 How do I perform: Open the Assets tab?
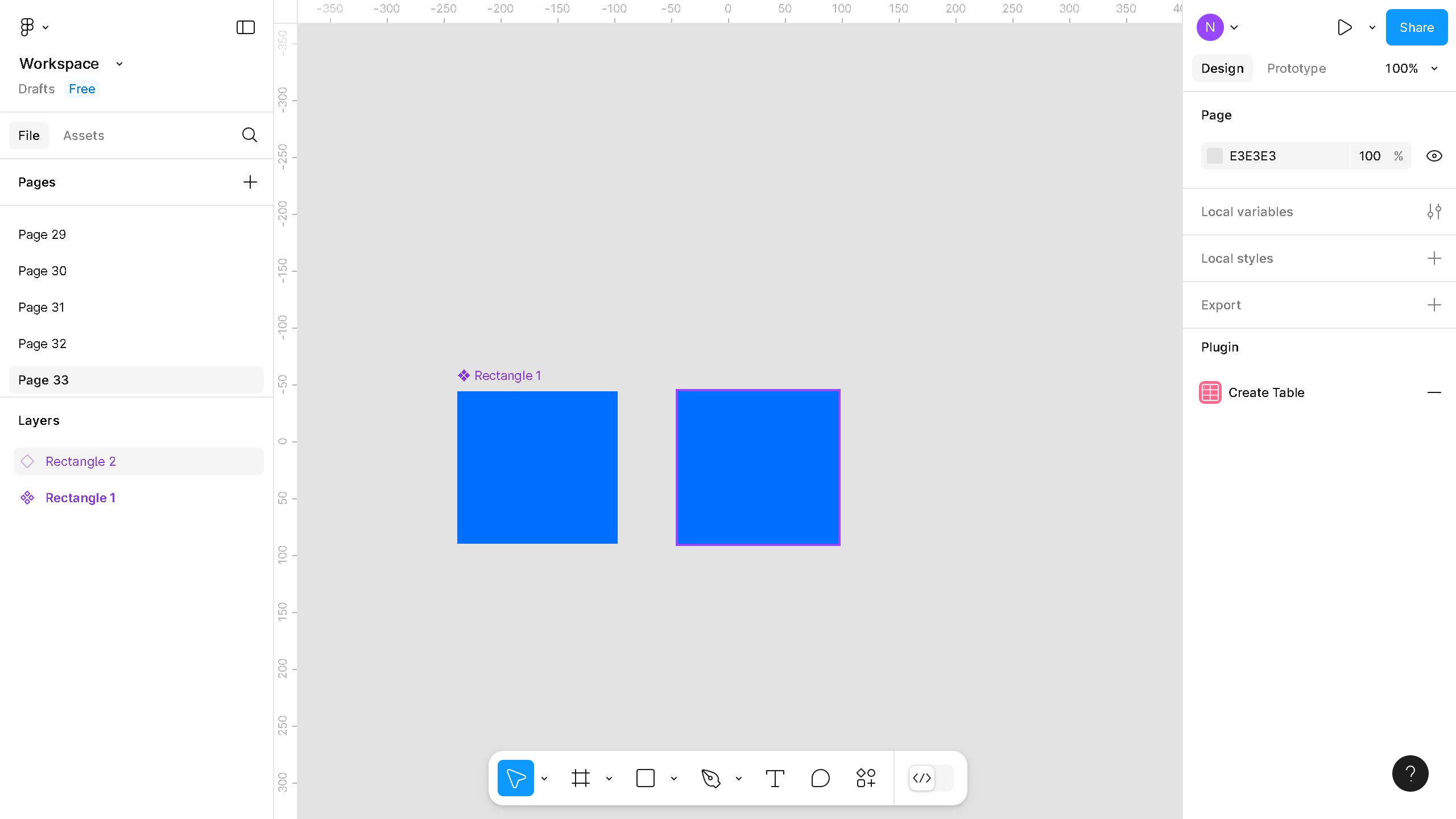(x=84, y=135)
